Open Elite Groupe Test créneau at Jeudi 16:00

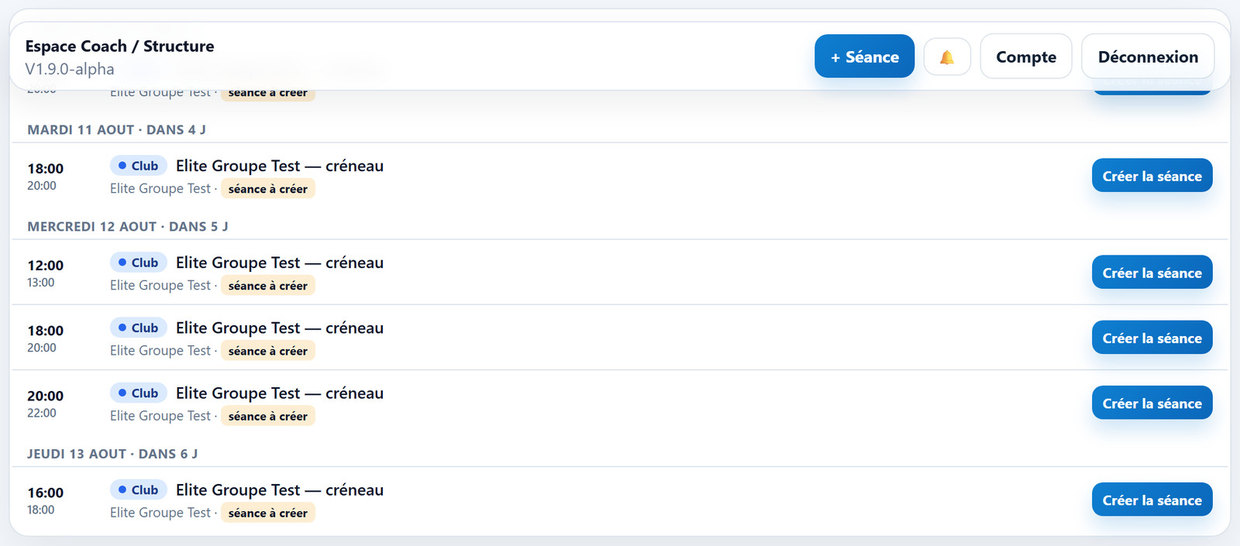click(280, 490)
